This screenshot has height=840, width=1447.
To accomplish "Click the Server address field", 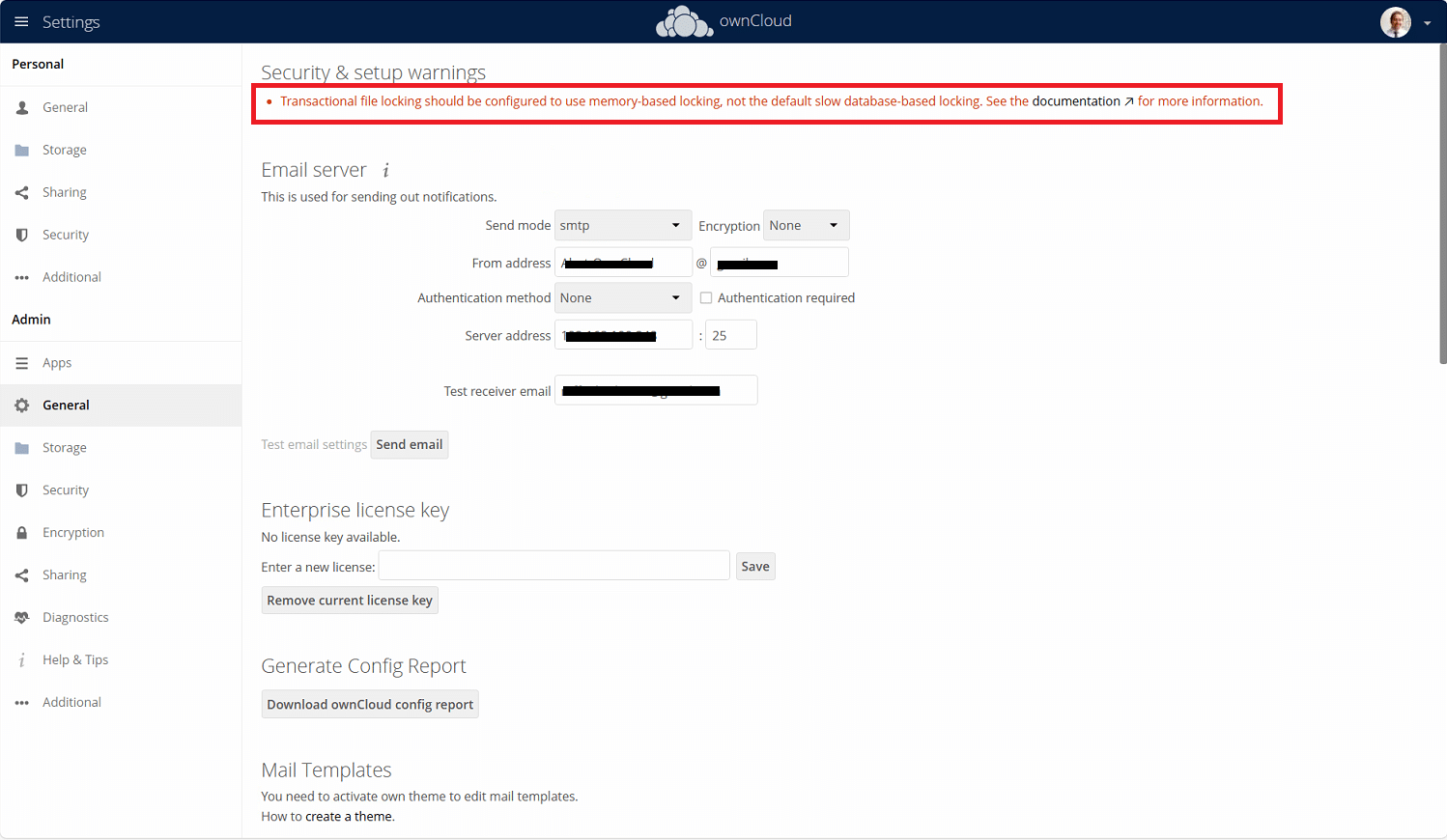I will pos(623,335).
